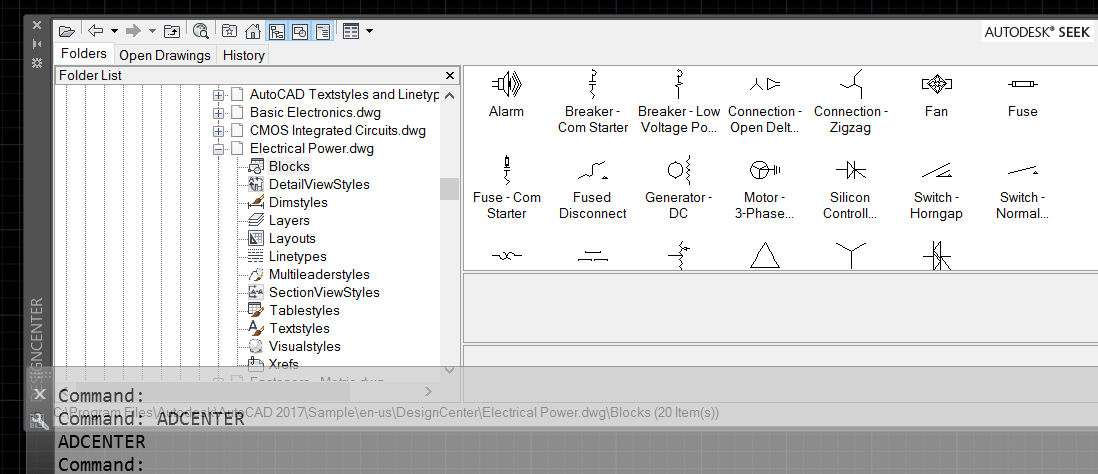The height and width of the screenshot is (474, 1098).
Task: Click the Forward arrow button
Action: tap(133, 31)
